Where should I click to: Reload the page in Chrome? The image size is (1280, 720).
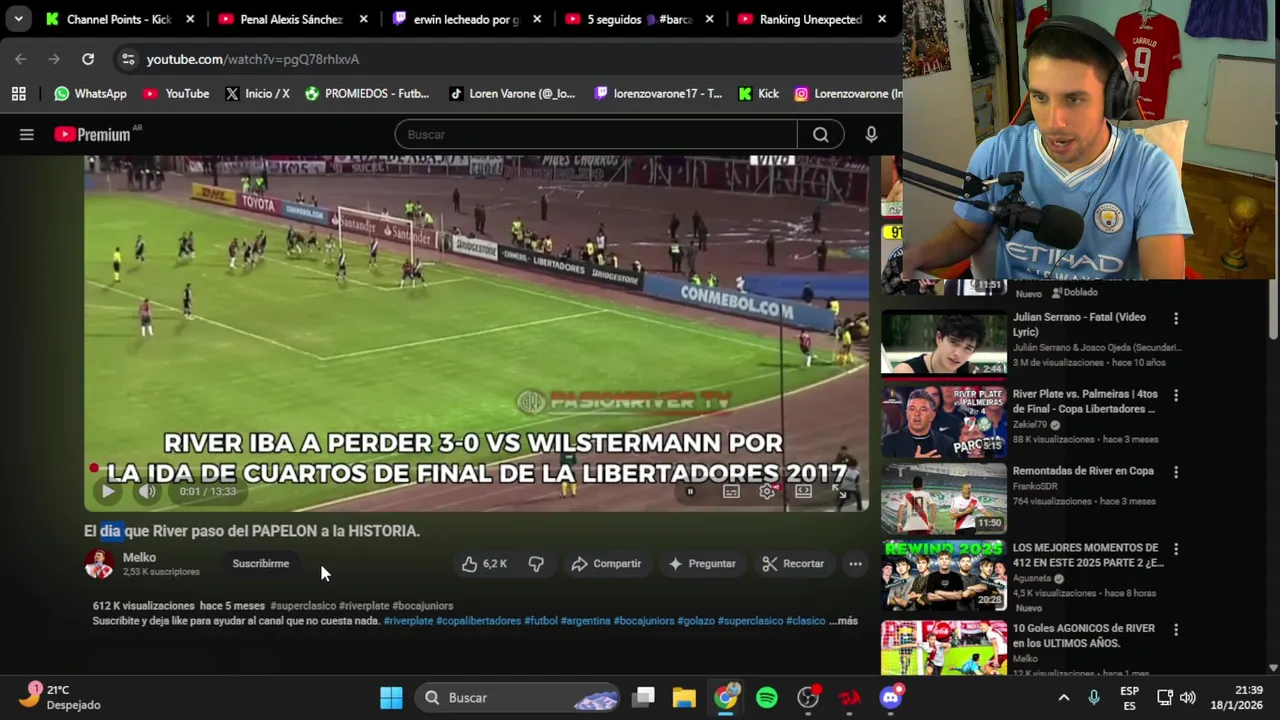click(x=88, y=59)
